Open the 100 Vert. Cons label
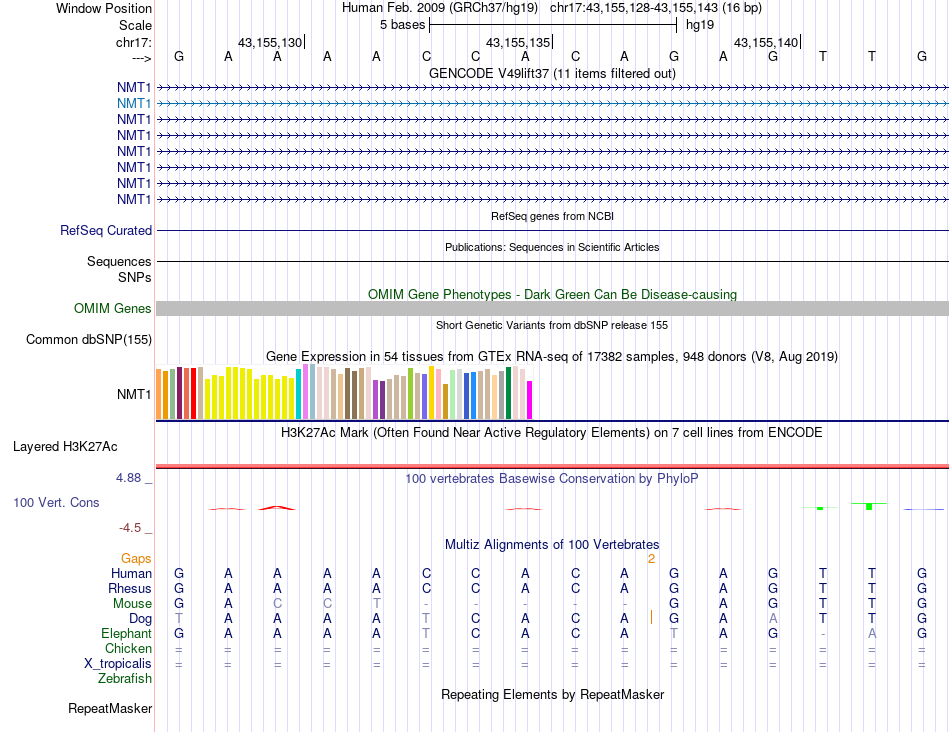This screenshot has height=732, width=950. (x=56, y=502)
